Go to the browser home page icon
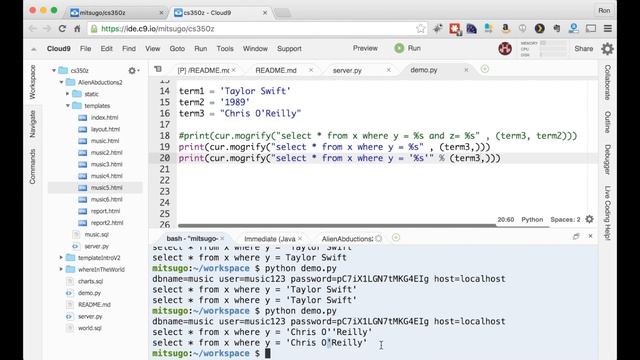Viewport: 640px width, 360px height. point(77,29)
